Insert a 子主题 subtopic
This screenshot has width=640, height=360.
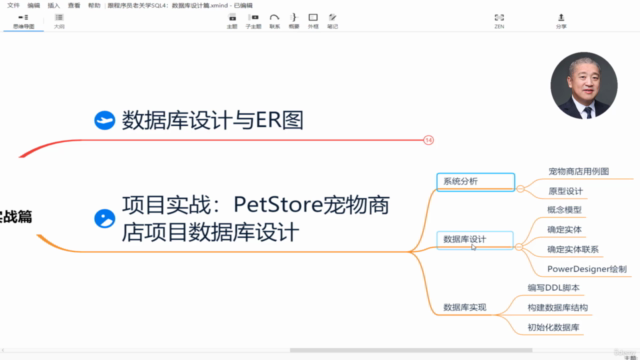(x=253, y=21)
